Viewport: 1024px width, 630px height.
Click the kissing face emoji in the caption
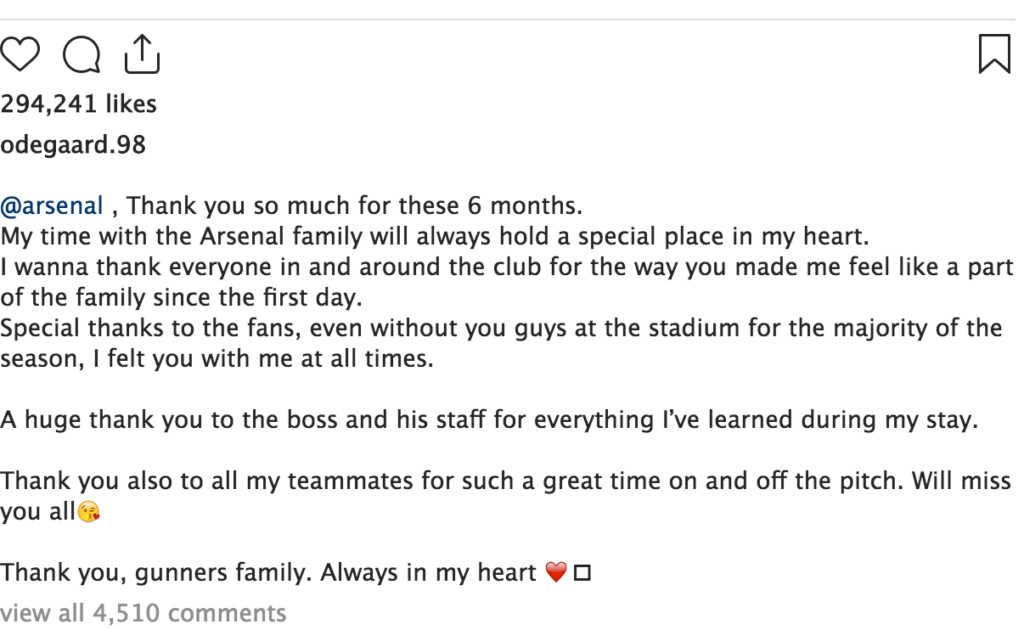pos(90,514)
